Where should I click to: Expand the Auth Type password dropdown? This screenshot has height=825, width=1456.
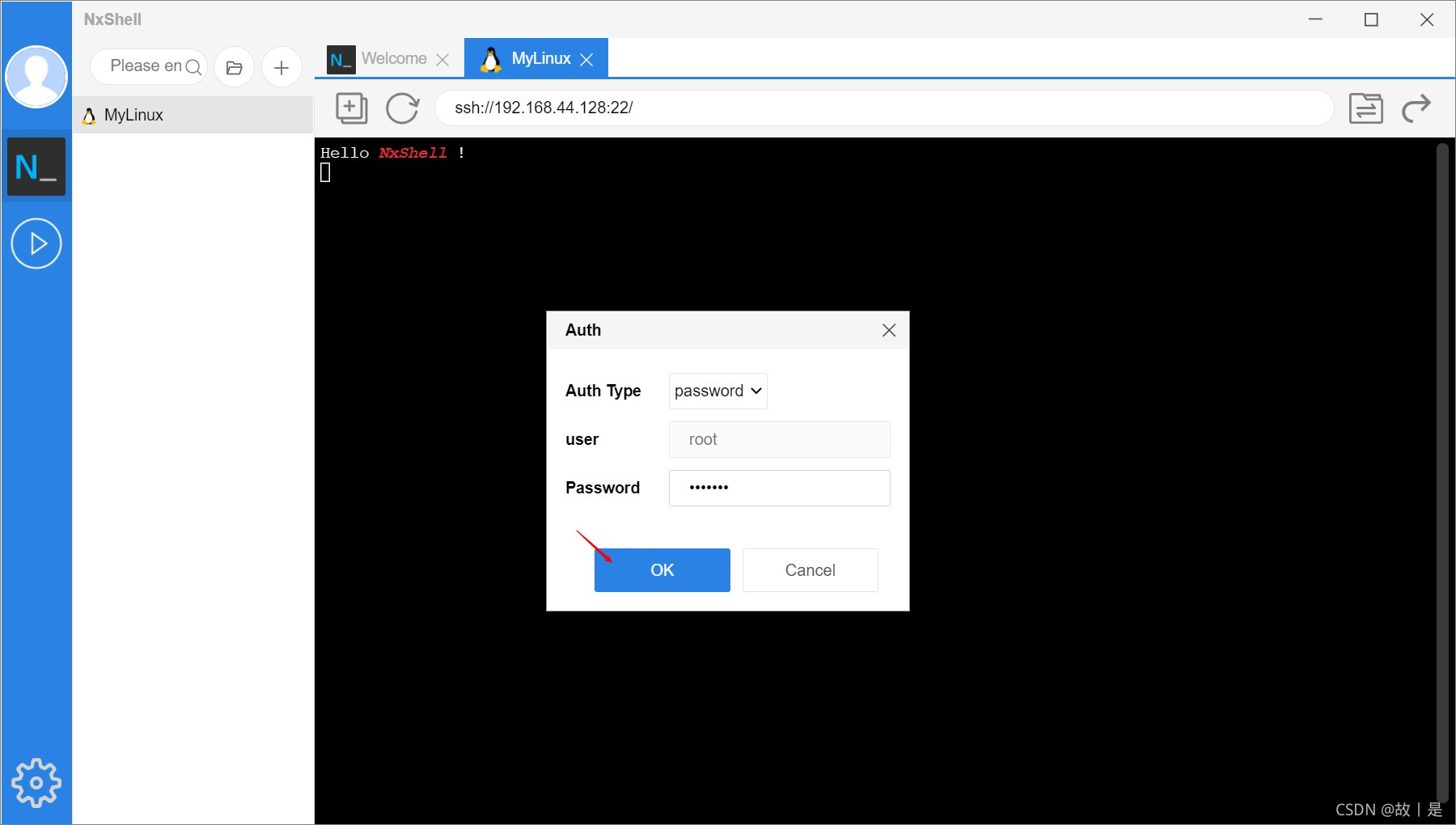(718, 391)
